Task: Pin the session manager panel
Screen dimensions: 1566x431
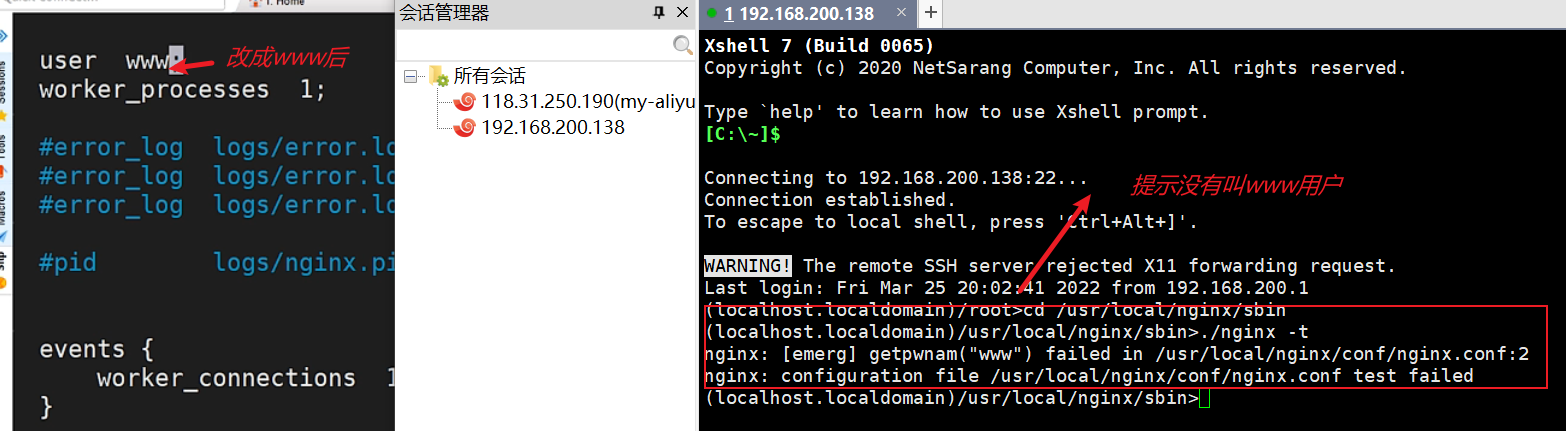Action: click(658, 13)
